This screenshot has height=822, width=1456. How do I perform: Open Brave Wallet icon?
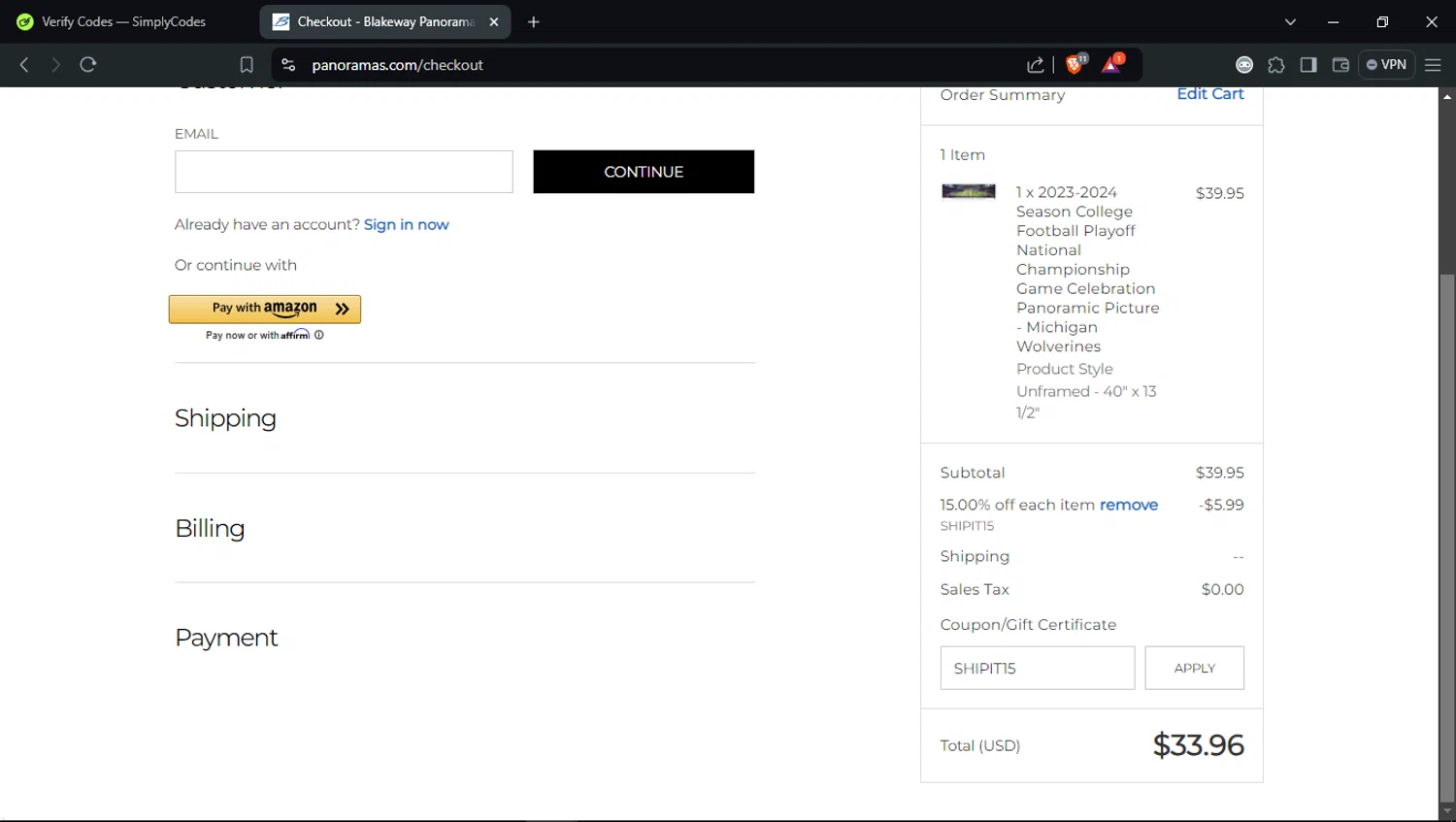tap(1340, 65)
